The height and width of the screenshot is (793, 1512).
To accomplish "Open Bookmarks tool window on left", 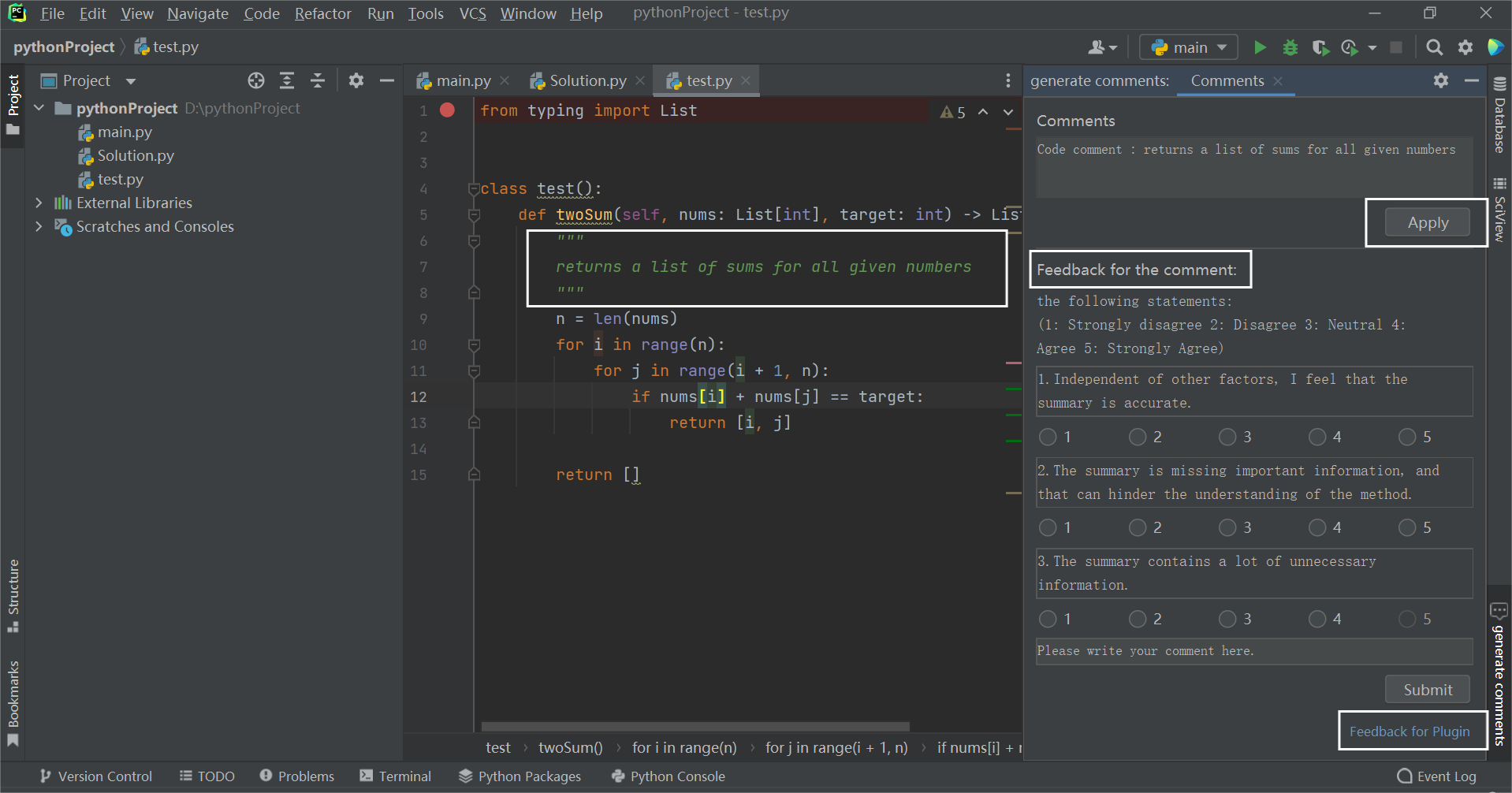I will click(13, 703).
